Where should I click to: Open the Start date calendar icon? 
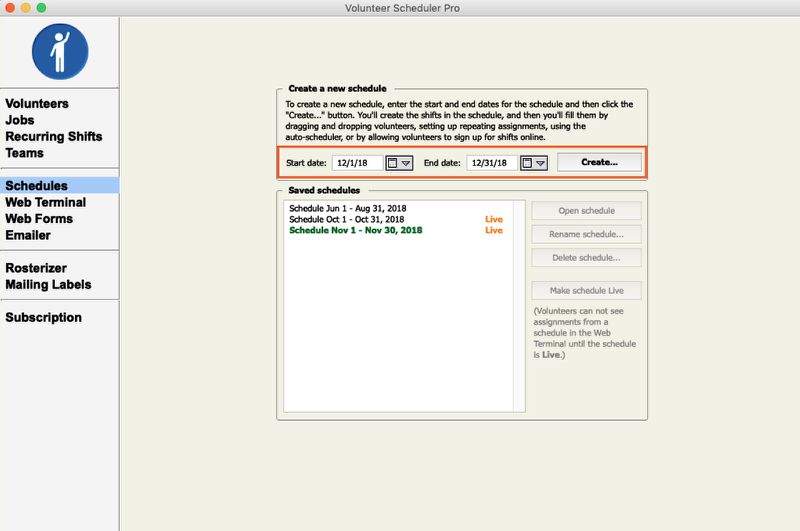[x=392, y=163]
